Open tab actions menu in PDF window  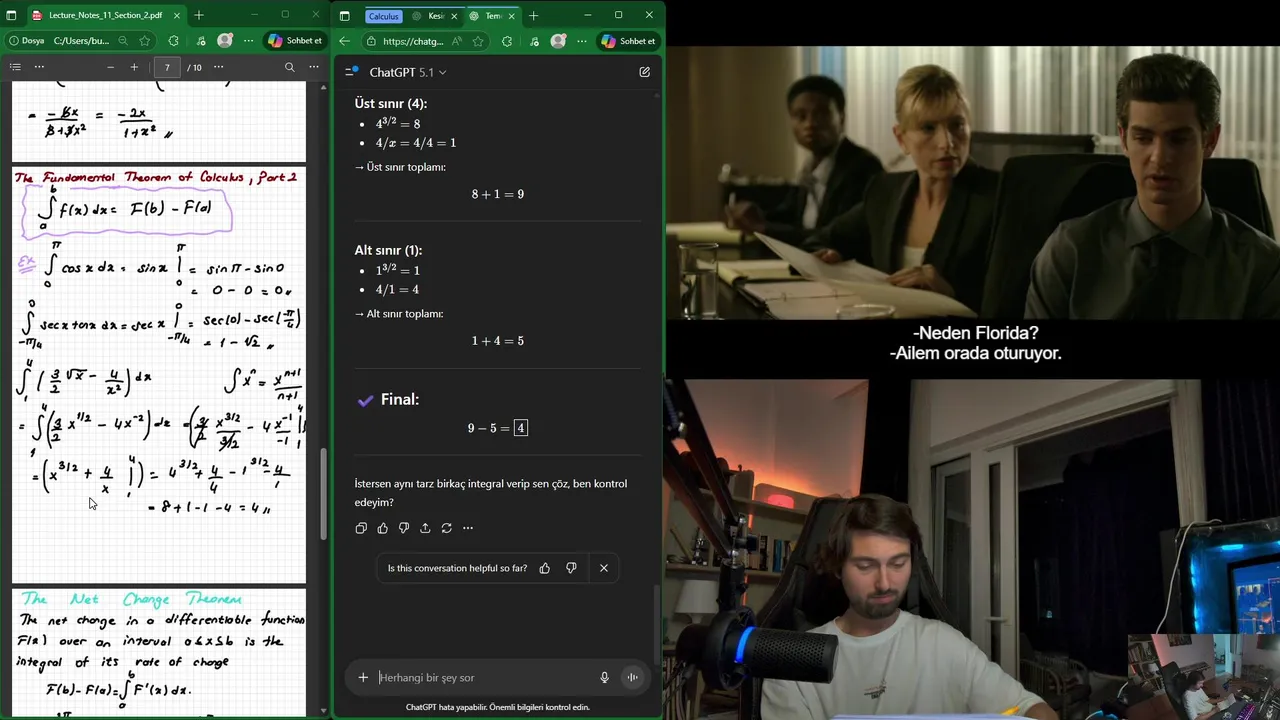pos(11,15)
